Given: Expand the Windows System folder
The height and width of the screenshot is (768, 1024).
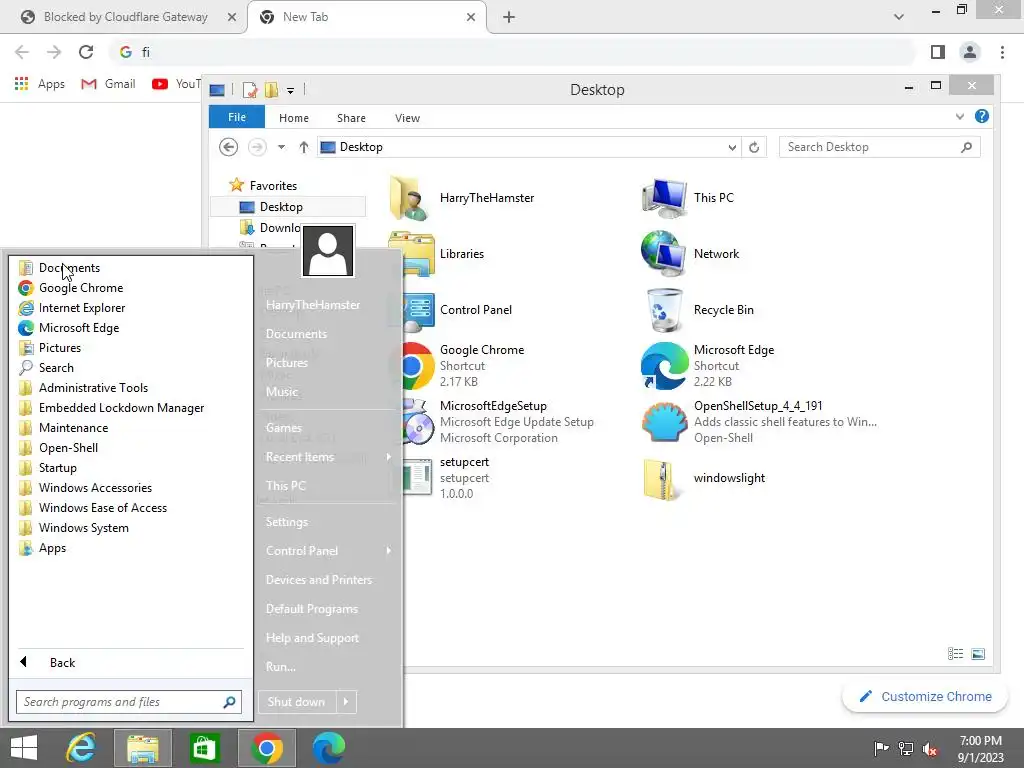Looking at the screenshot, I should tap(84, 528).
